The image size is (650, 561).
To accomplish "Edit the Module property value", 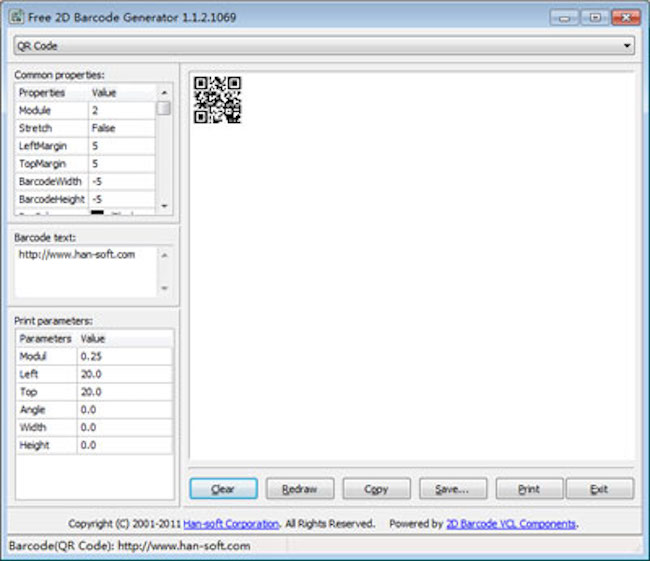I will click(x=120, y=110).
